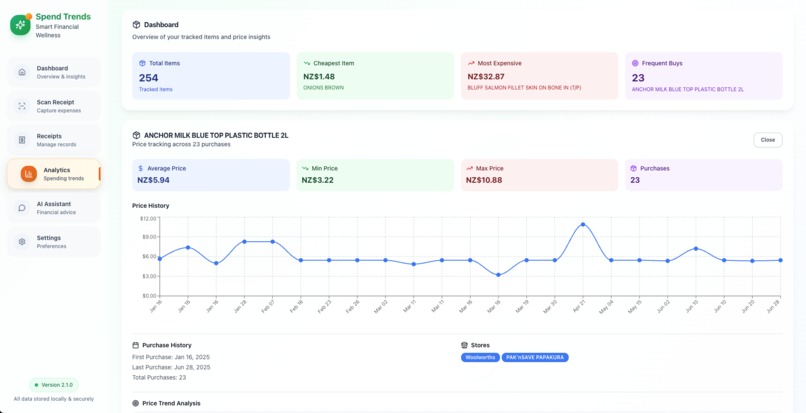Click the orange Analytics chart icon
The image size is (806, 413).
(x=29, y=174)
